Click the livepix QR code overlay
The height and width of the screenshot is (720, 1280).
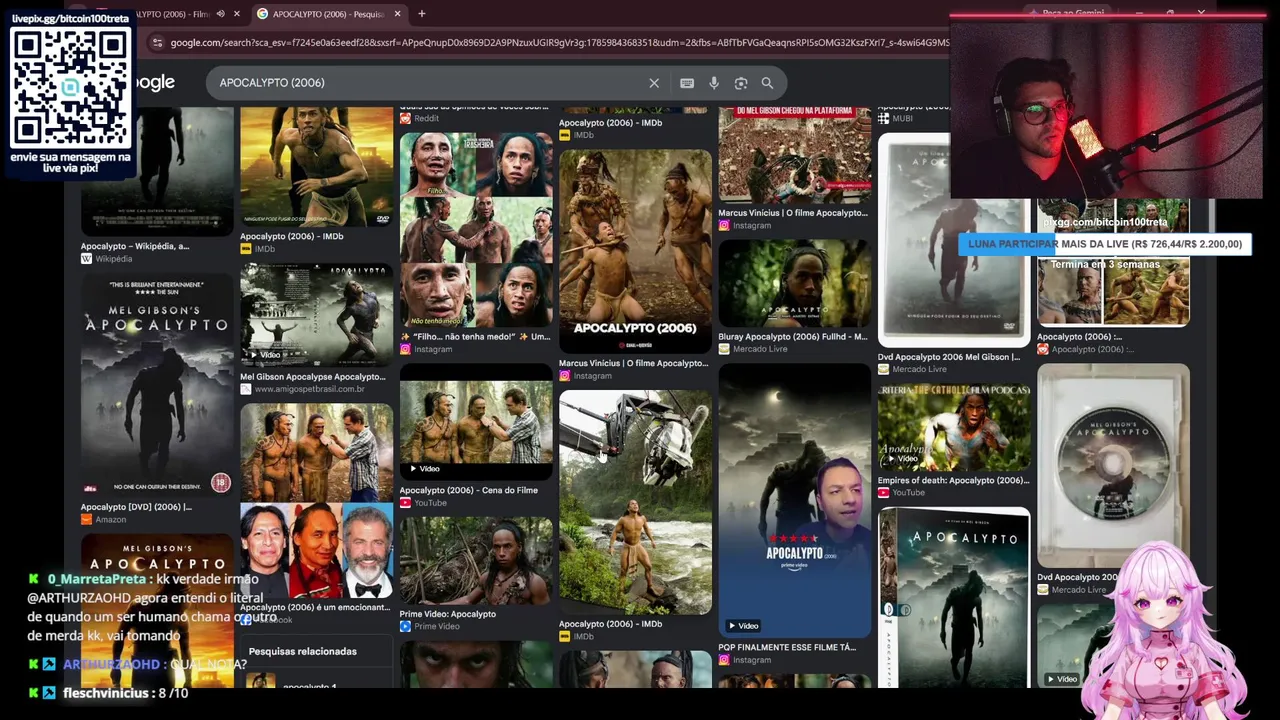[x=70, y=87]
